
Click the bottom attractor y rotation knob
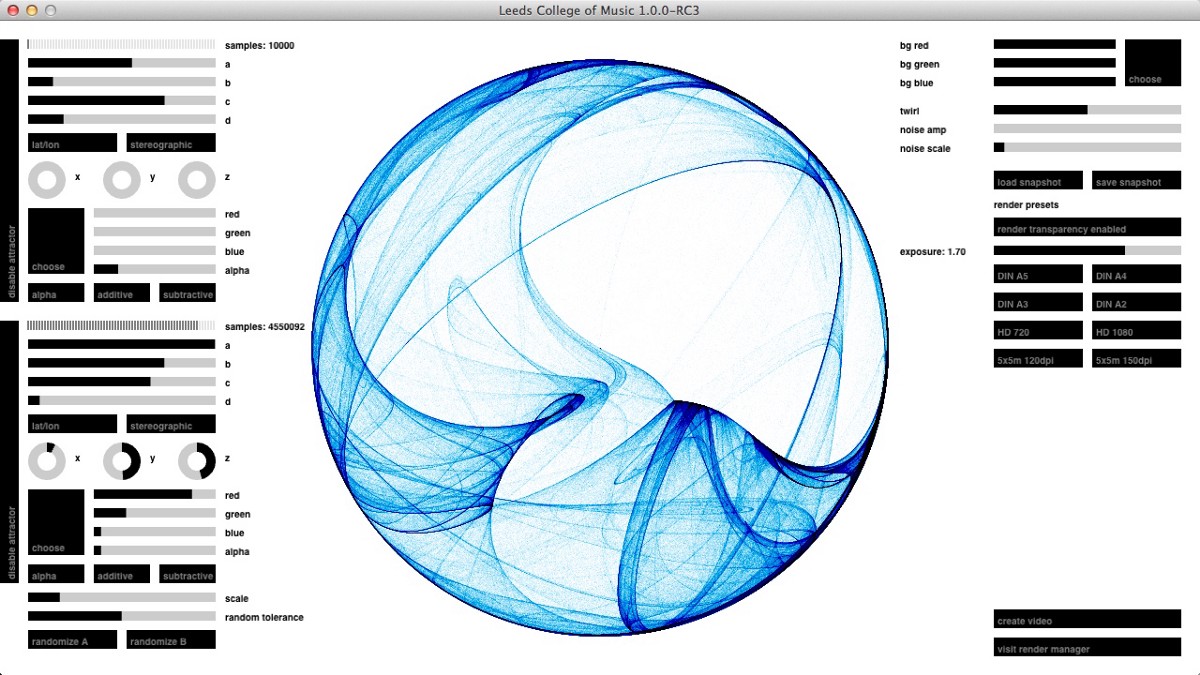point(122,461)
